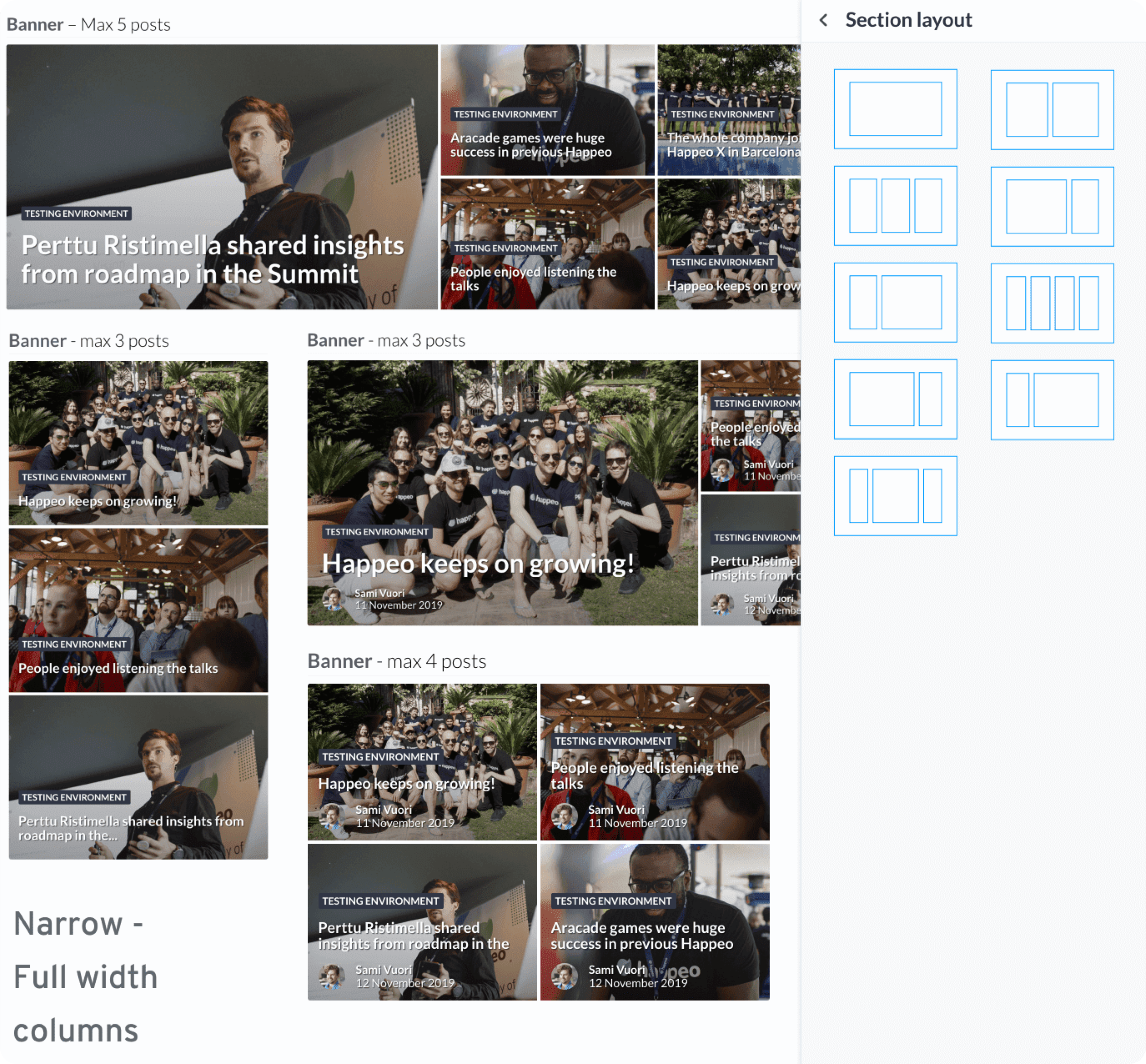Click Banner - max 4 posts heading

(x=397, y=661)
